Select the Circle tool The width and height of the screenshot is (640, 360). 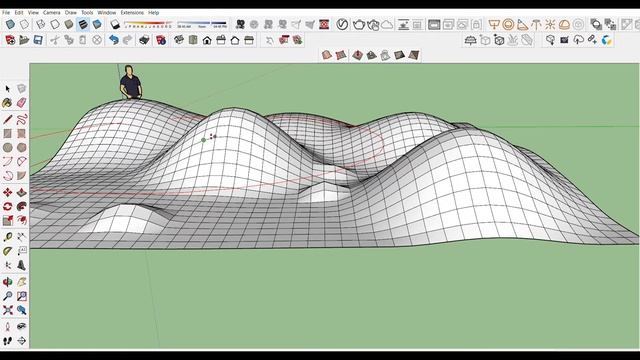[x=7, y=147]
